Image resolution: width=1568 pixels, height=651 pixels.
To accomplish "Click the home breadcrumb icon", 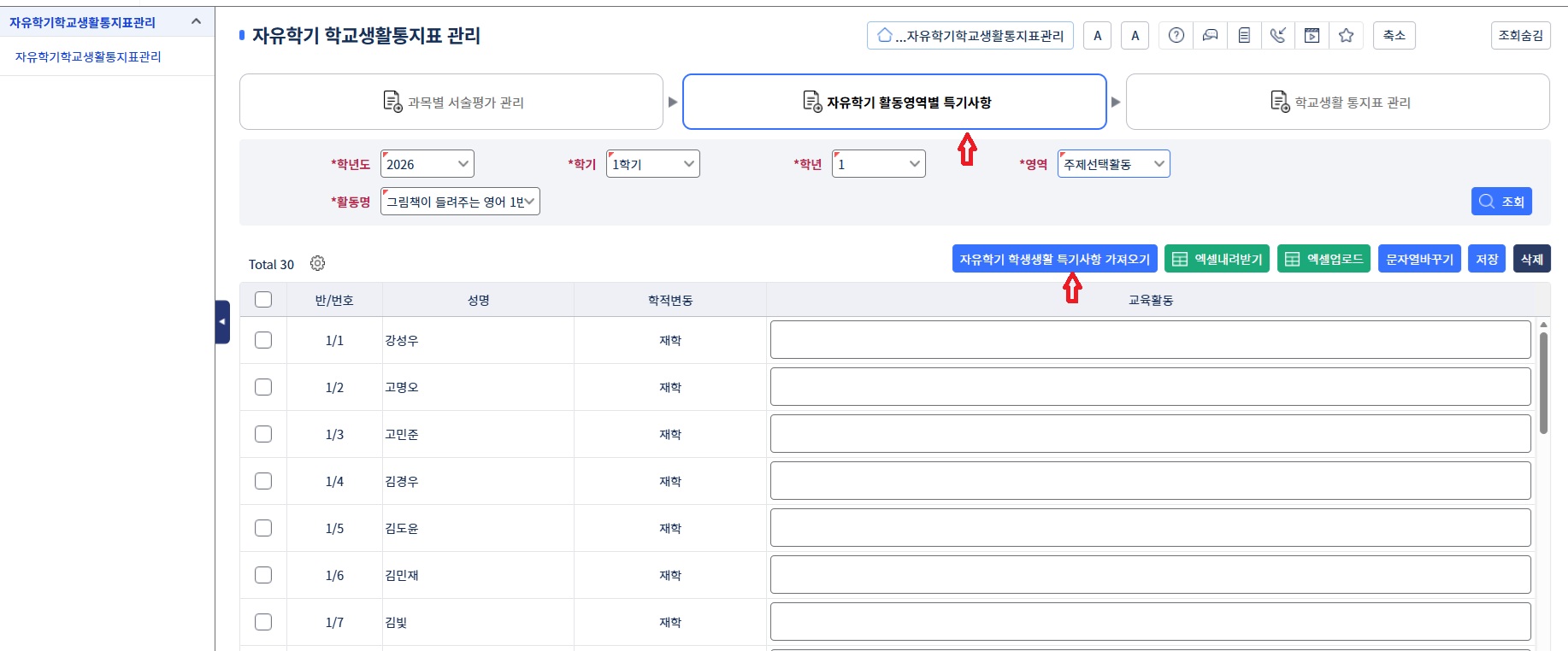I will tap(885, 35).
